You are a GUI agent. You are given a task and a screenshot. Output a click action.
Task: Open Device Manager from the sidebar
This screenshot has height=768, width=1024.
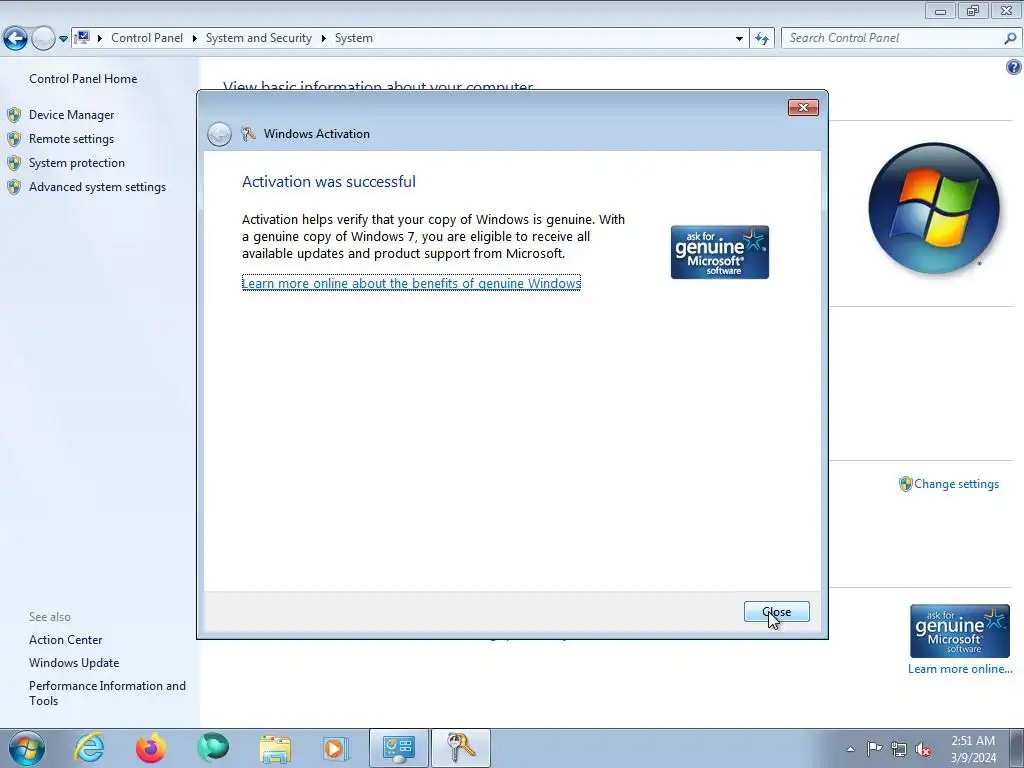coord(71,115)
